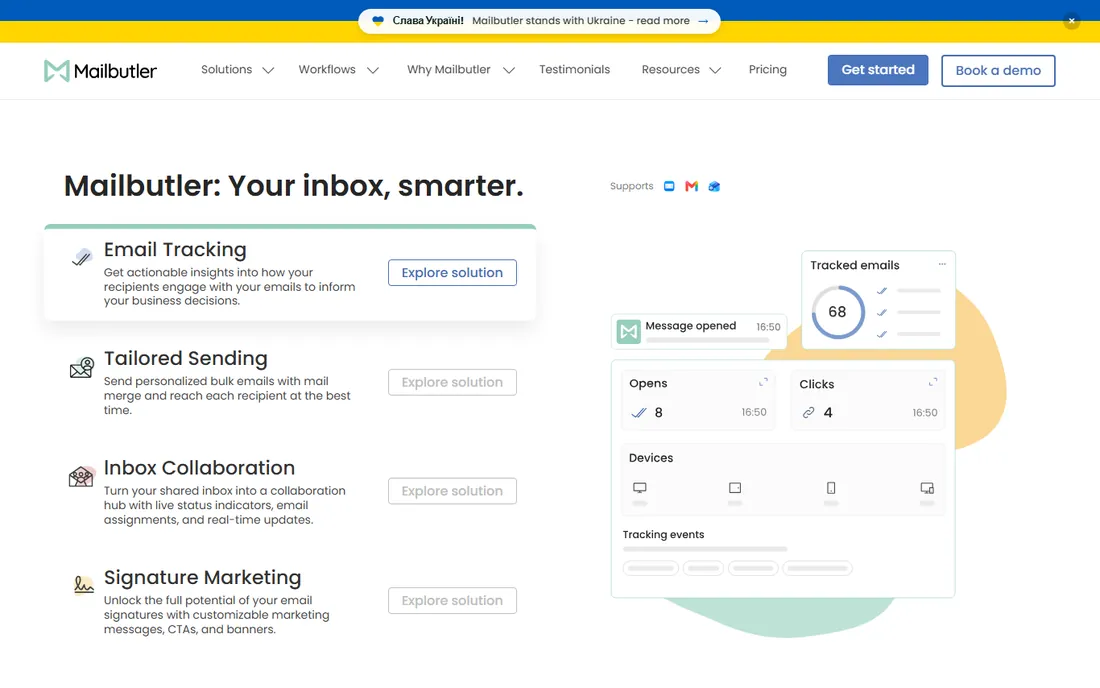This screenshot has height=688, width=1100.
Task: Close the Ukraine banner with the X
Action: tap(1071, 21)
